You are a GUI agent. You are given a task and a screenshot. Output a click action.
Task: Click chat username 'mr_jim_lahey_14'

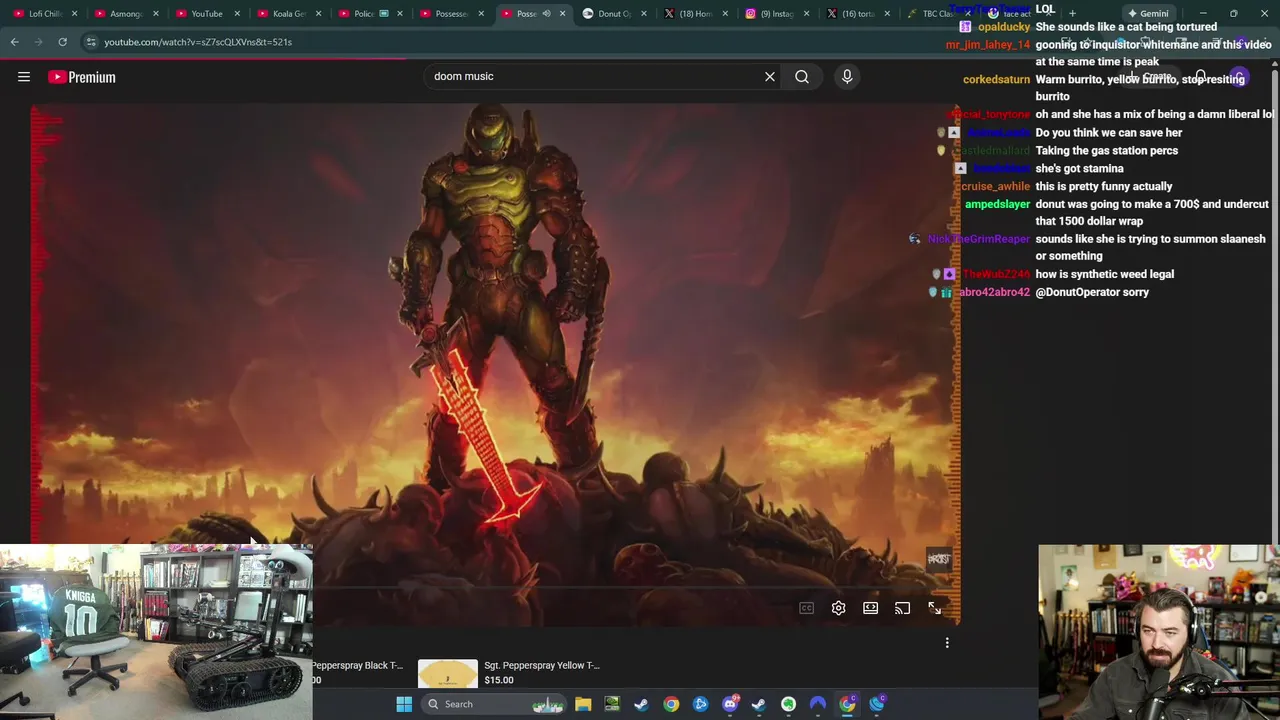coord(988,45)
